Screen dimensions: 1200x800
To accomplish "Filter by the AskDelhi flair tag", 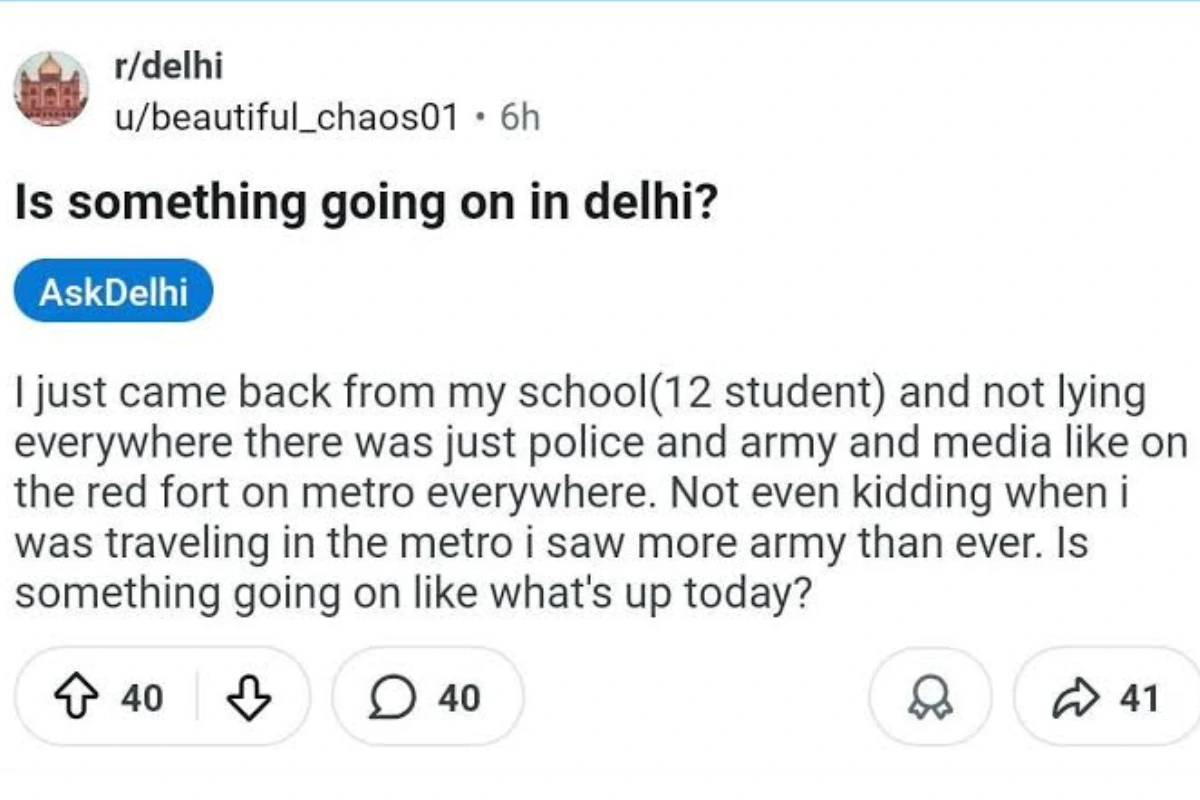I will click(113, 291).
